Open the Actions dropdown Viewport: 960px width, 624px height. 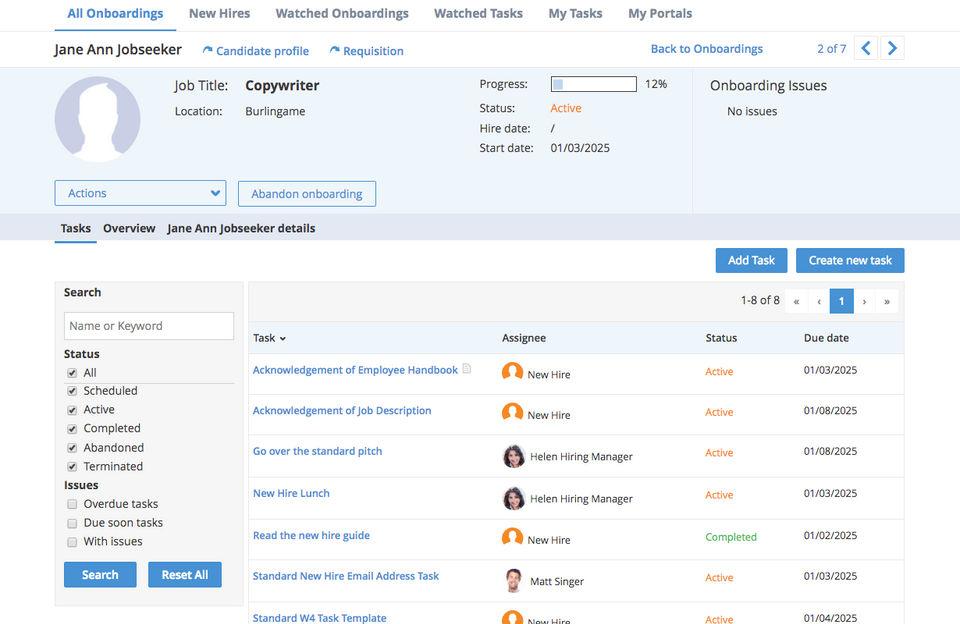pyautogui.click(x=140, y=194)
